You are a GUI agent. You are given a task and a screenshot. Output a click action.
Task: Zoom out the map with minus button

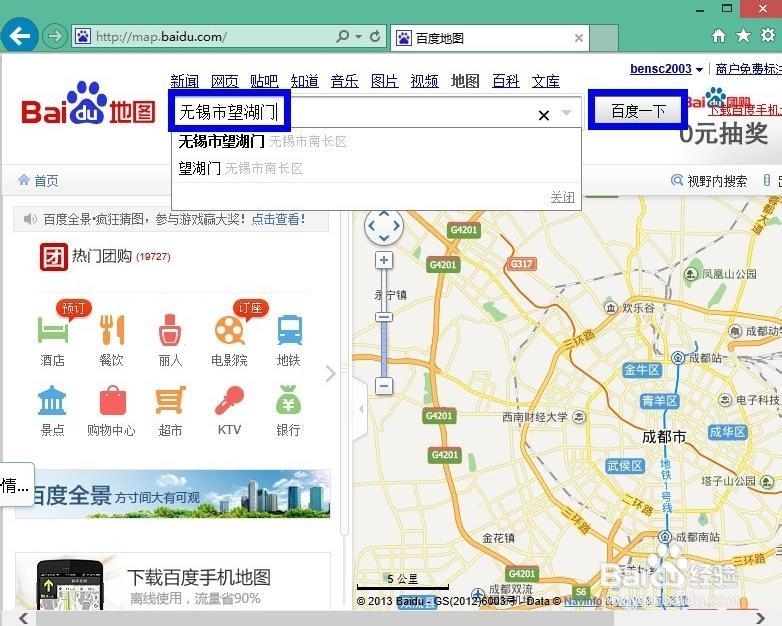click(384, 386)
